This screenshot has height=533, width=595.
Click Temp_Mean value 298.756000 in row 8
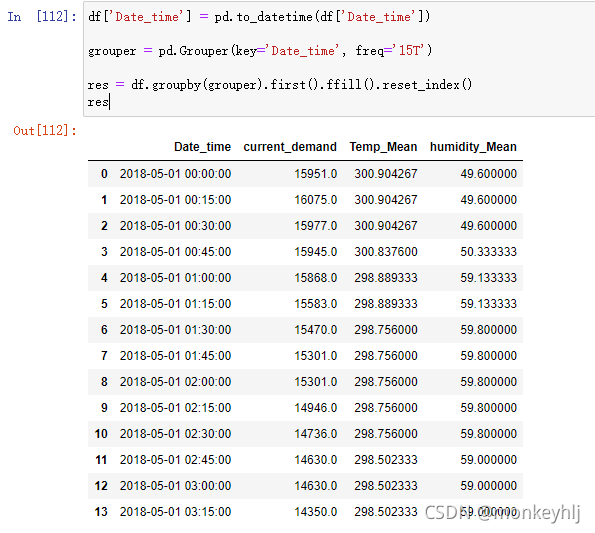[386, 382]
